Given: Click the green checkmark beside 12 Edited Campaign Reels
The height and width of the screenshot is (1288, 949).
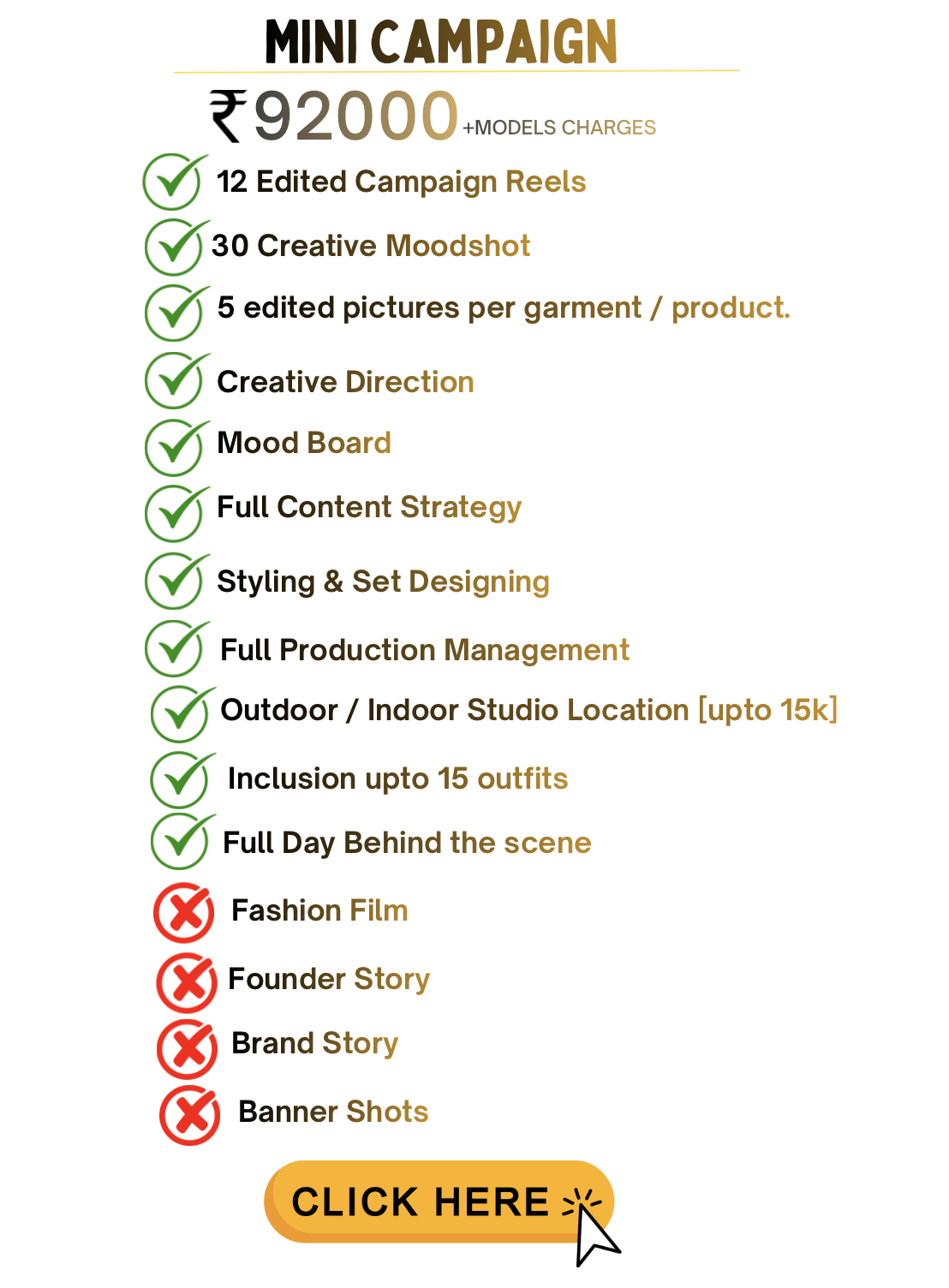Looking at the screenshot, I should (x=174, y=182).
